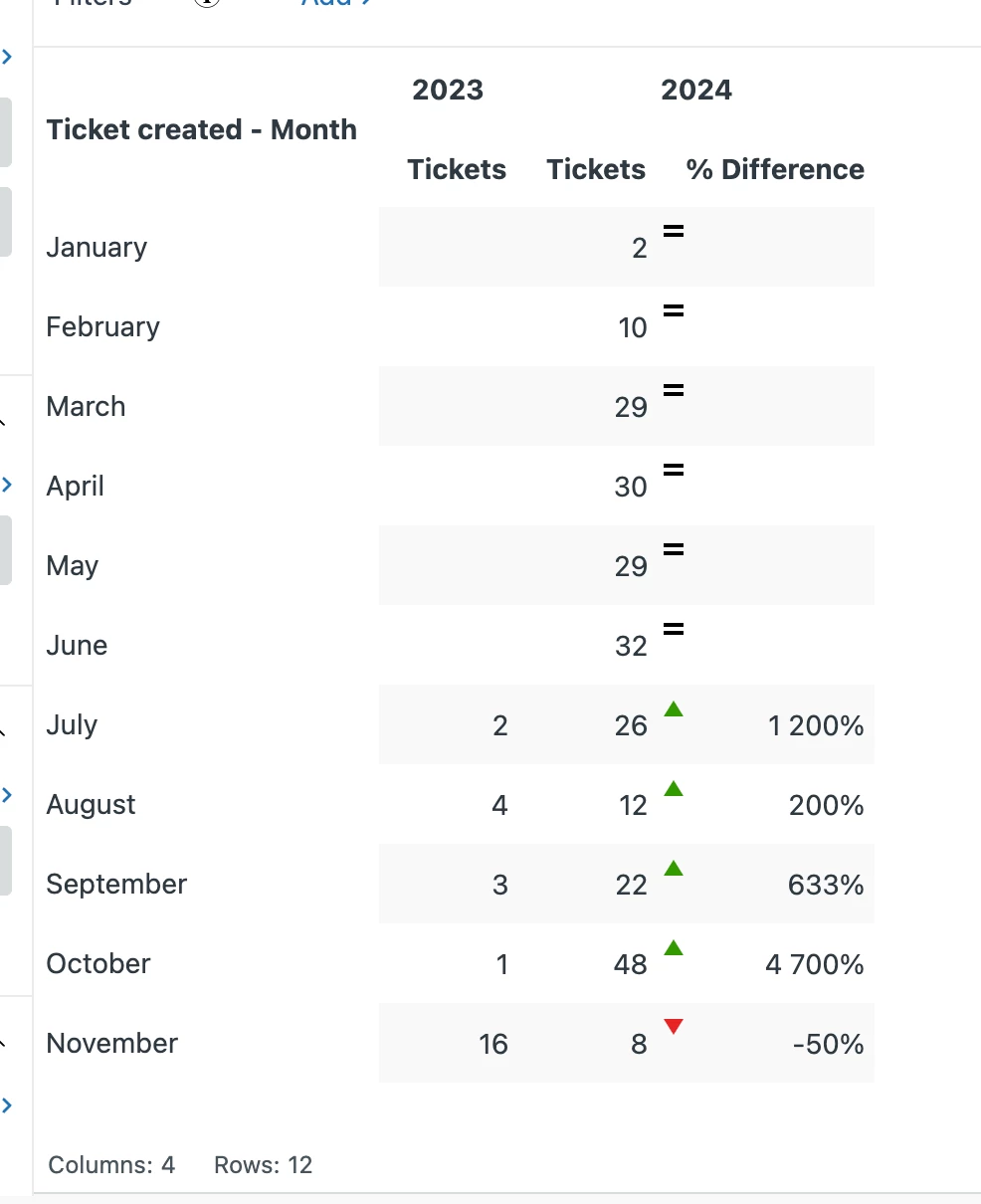The width and height of the screenshot is (981, 1204).
Task: Select the 2023 column group header
Action: point(448,90)
